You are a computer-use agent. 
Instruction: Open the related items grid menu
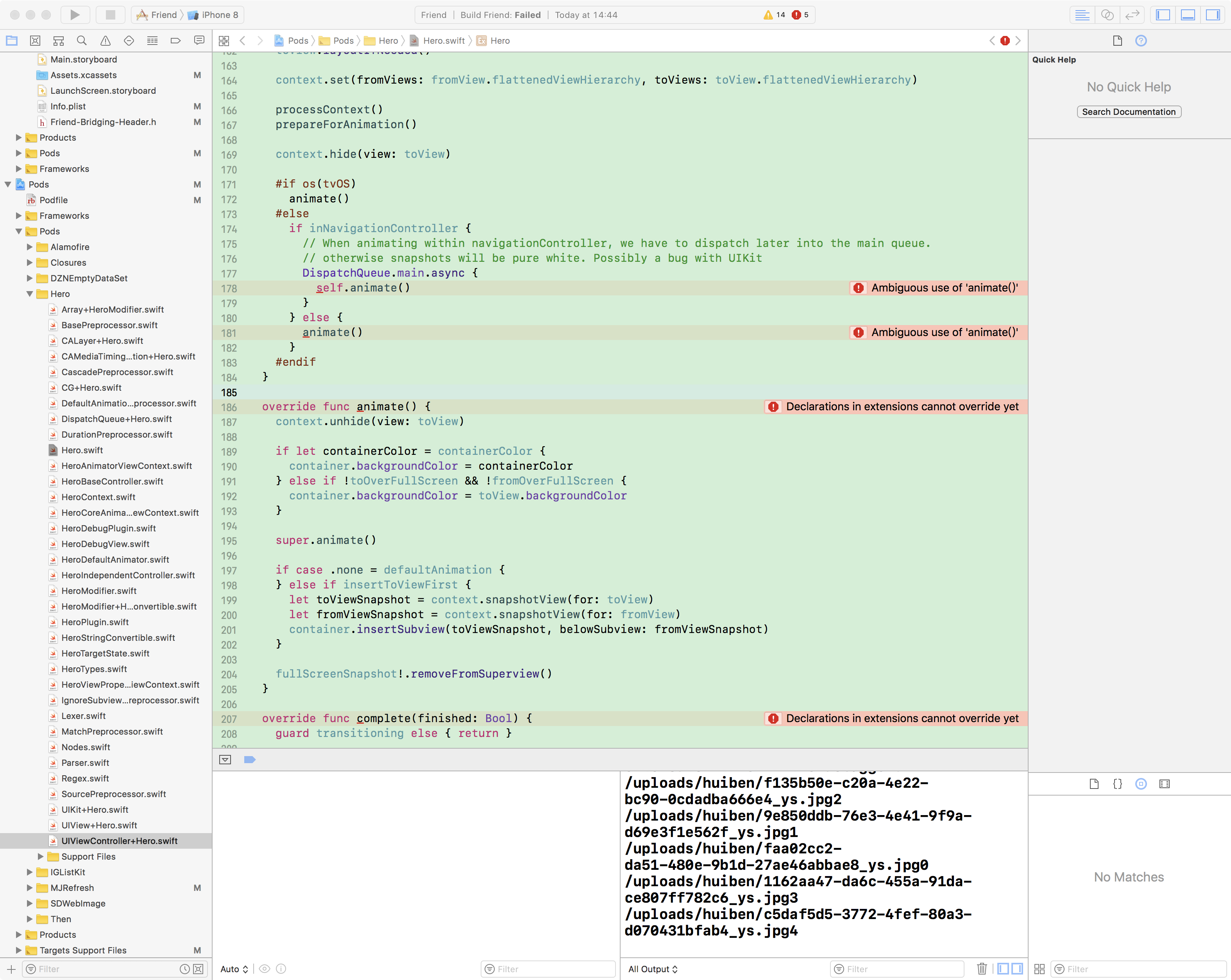(x=224, y=41)
